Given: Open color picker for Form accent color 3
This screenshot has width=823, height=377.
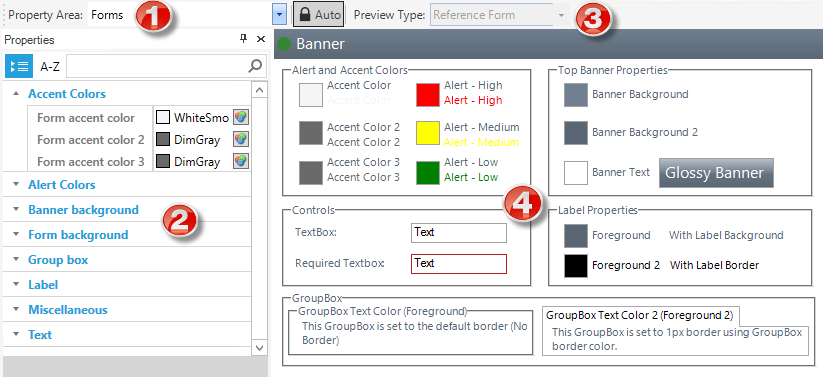Looking at the screenshot, I should (241, 161).
